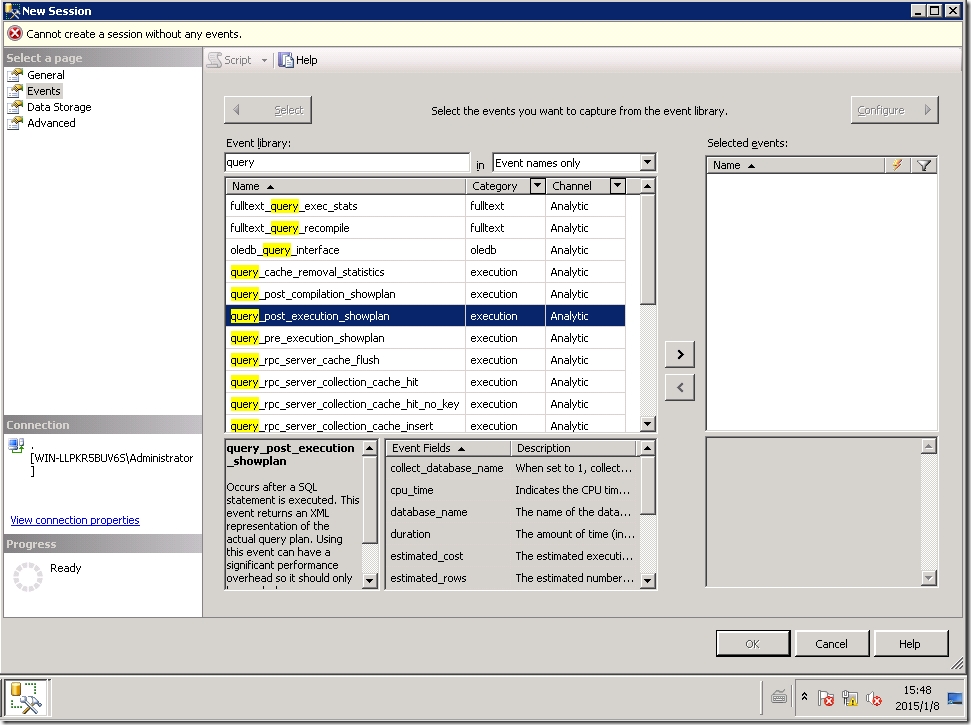The height and width of the screenshot is (725, 971).
Task: Open the Category column filter dropdown
Action: [538, 186]
